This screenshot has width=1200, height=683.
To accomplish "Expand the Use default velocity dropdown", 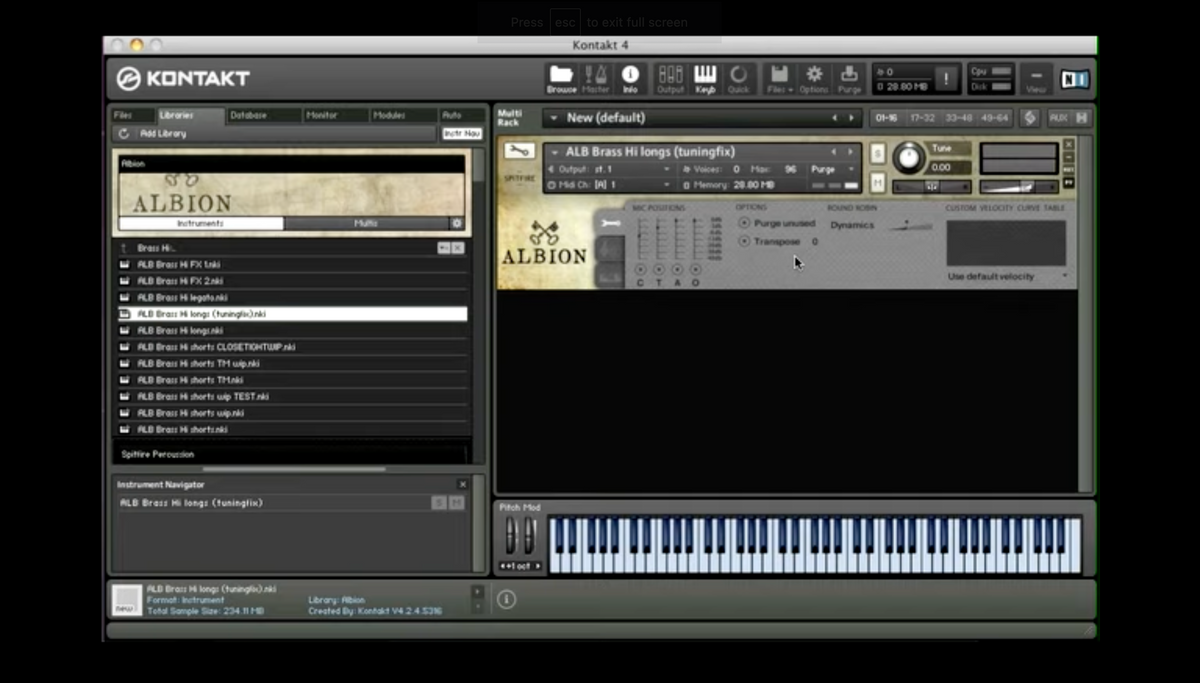I will 1005,276.
